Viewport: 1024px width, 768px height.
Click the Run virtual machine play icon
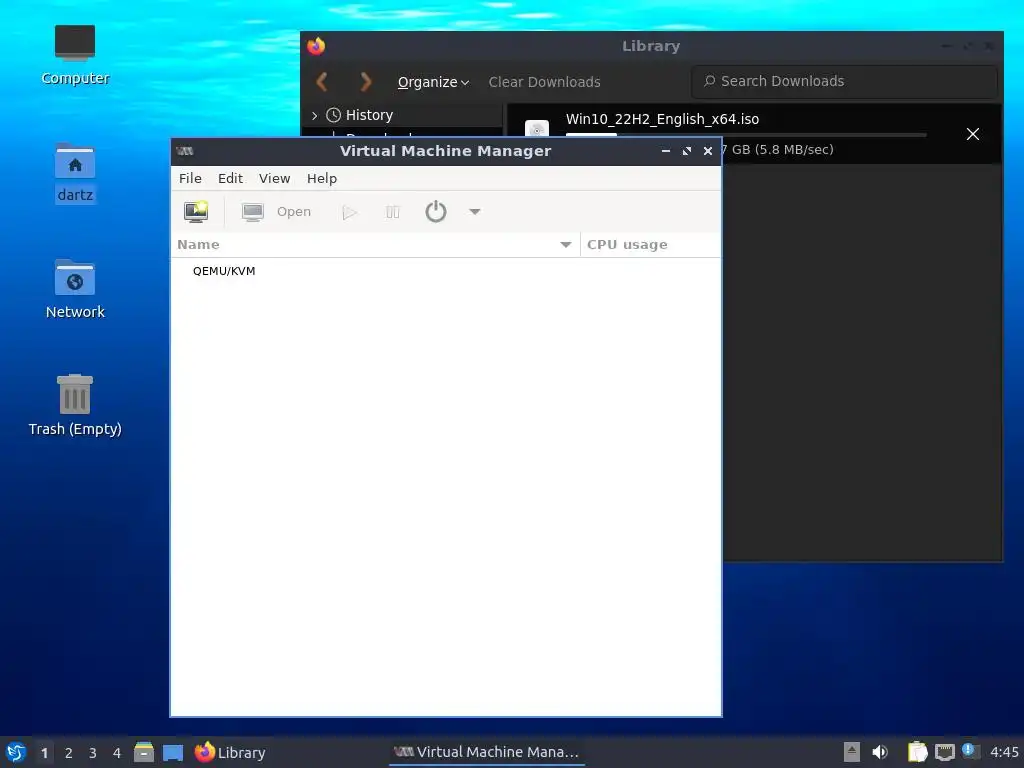coord(349,212)
